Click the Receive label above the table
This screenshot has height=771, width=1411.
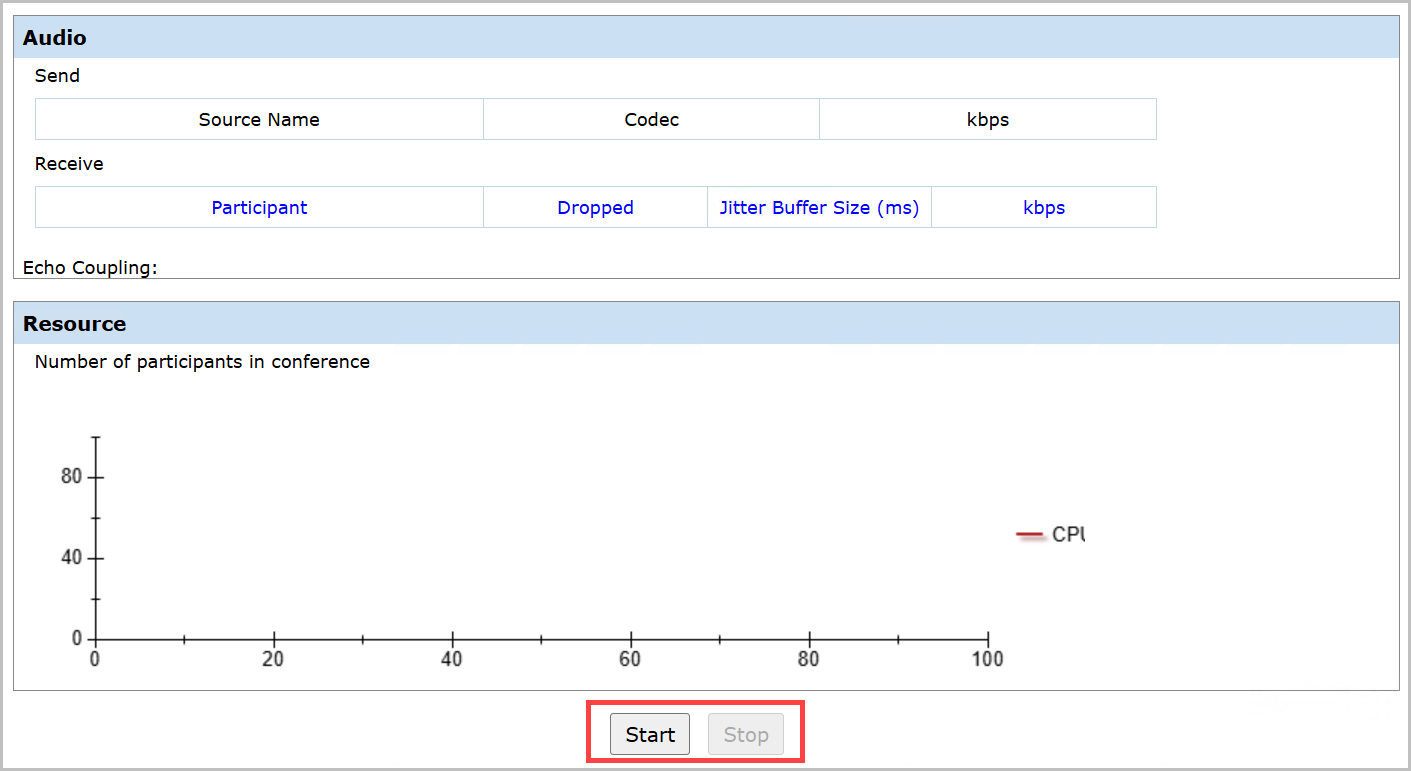[69, 164]
